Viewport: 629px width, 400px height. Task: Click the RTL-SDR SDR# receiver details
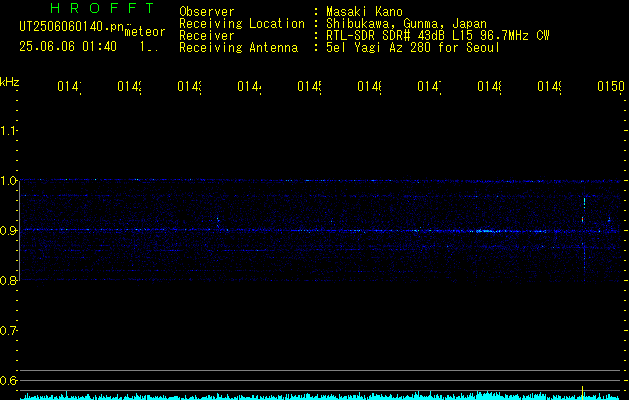click(x=438, y=36)
